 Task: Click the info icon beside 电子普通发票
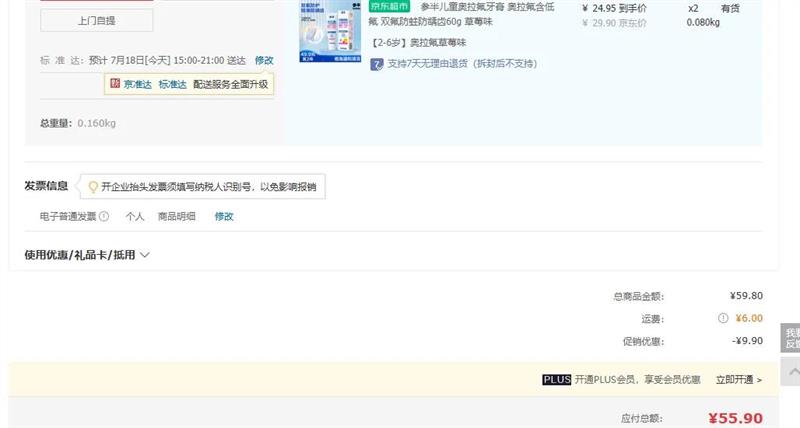104,216
